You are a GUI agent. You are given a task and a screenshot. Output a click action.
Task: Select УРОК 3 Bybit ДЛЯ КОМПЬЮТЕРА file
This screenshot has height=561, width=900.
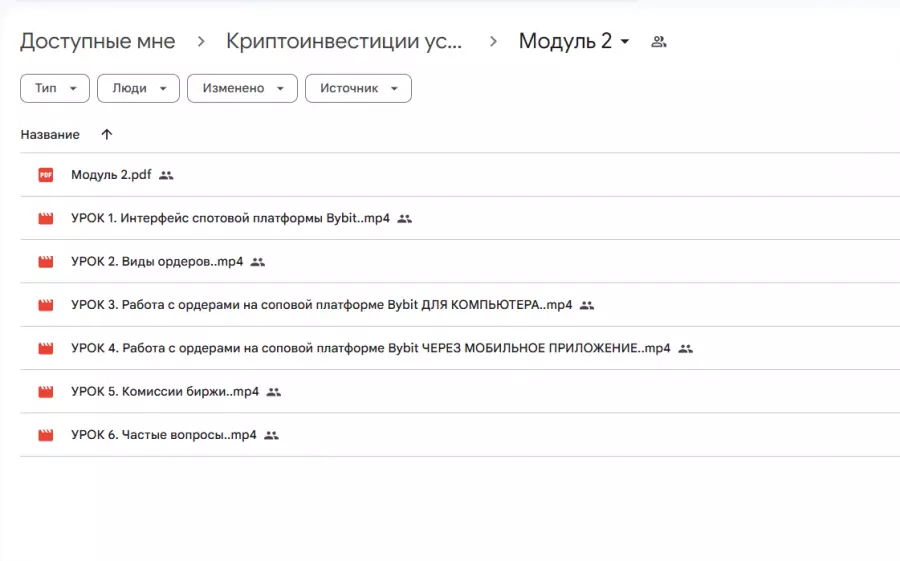point(321,305)
